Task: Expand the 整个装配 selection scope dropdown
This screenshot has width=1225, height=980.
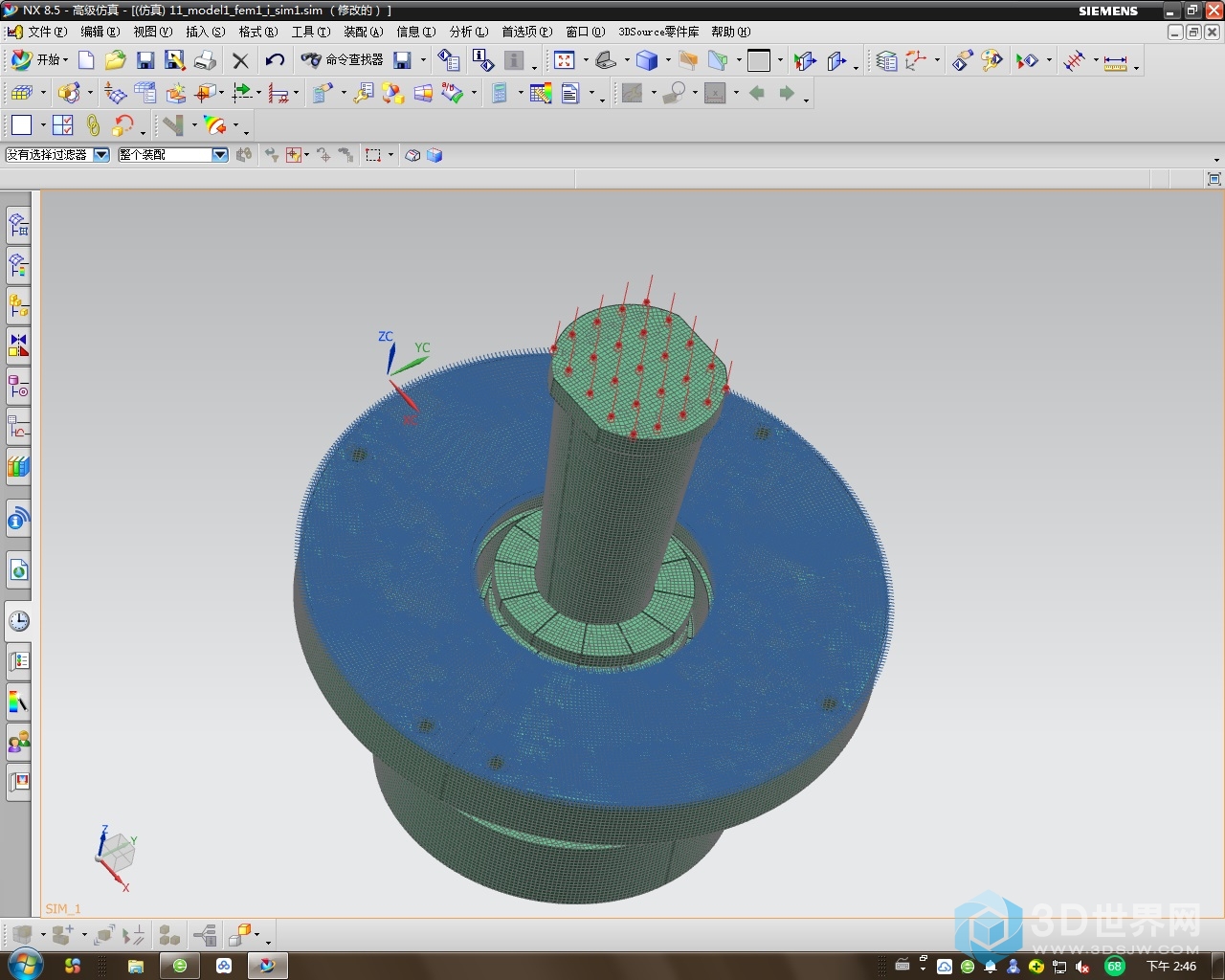Action: [220, 155]
